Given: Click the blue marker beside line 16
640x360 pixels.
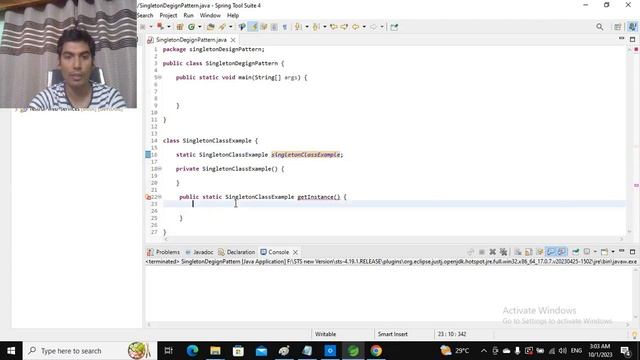Looking at the screenshot, I should click(x=148, y=155).
